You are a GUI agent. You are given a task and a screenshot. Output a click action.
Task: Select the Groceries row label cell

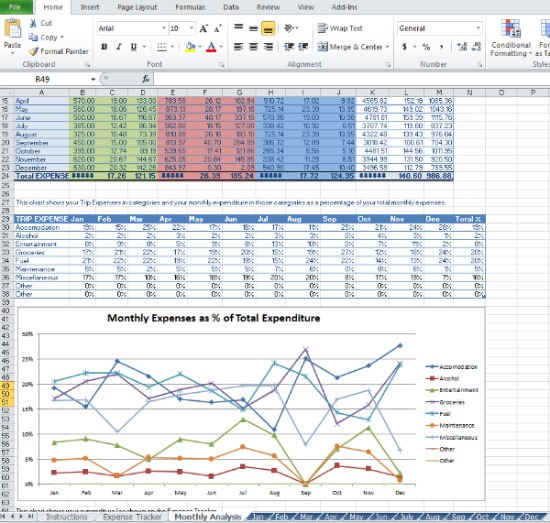41,252
